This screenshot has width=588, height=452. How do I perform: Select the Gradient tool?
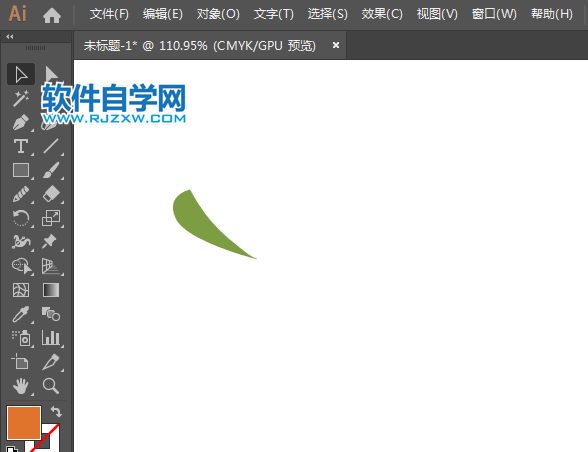(x=51, y=290)
